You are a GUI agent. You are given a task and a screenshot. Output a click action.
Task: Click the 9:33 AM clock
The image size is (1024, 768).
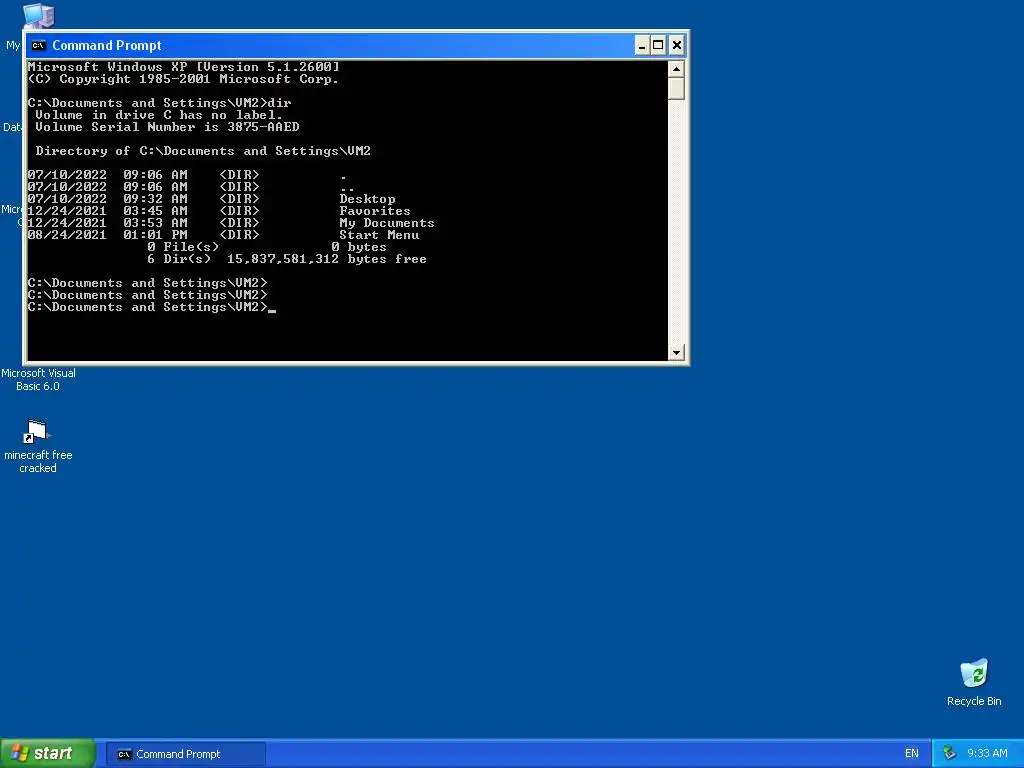click(x=987, y=753)
